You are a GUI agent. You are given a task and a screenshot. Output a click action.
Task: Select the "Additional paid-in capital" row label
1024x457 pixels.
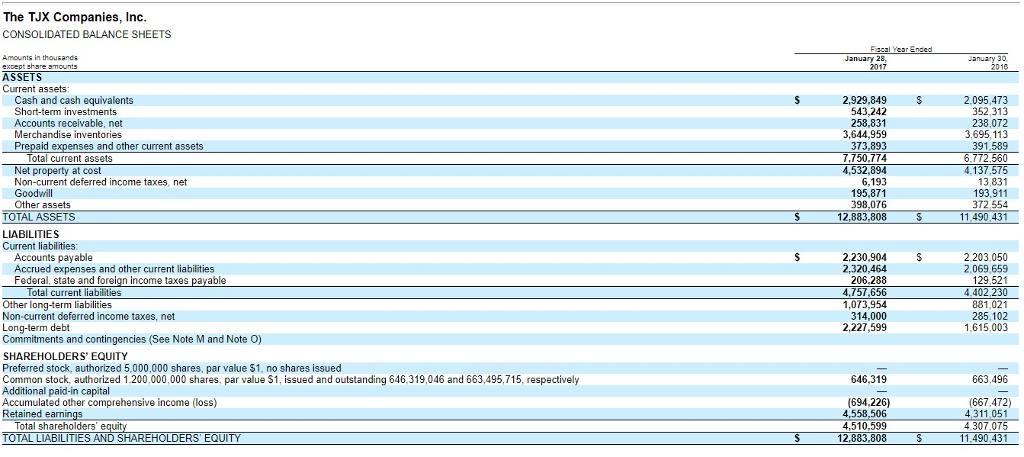point(56,391)
